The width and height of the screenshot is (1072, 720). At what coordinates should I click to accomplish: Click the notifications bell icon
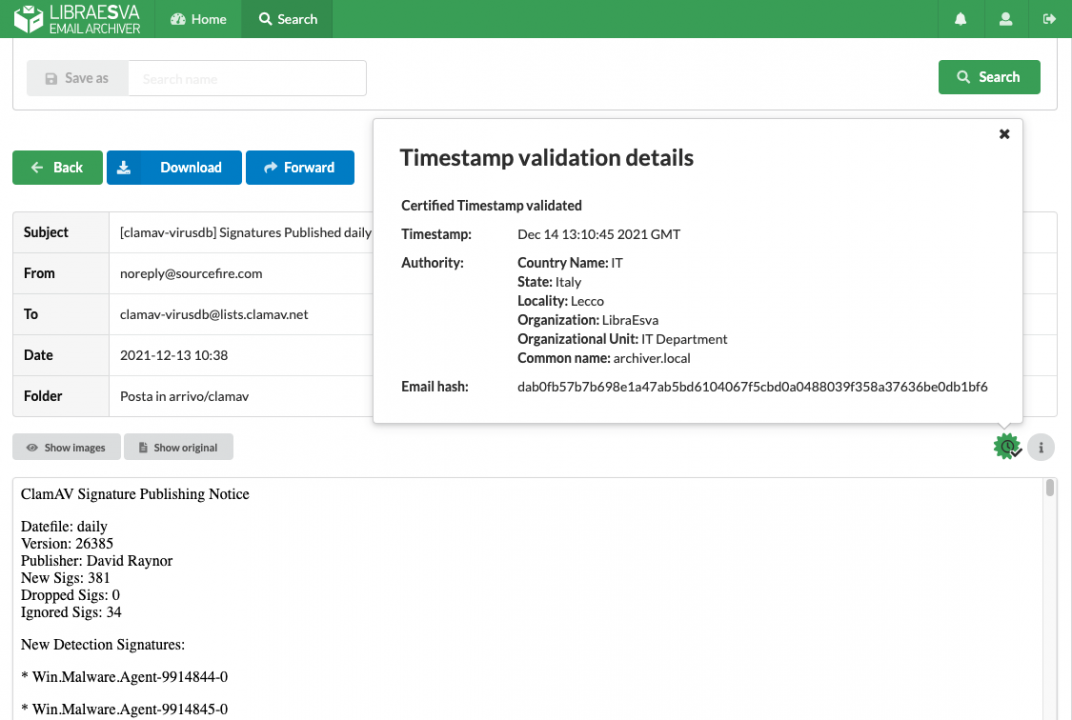tap(961, 19)
